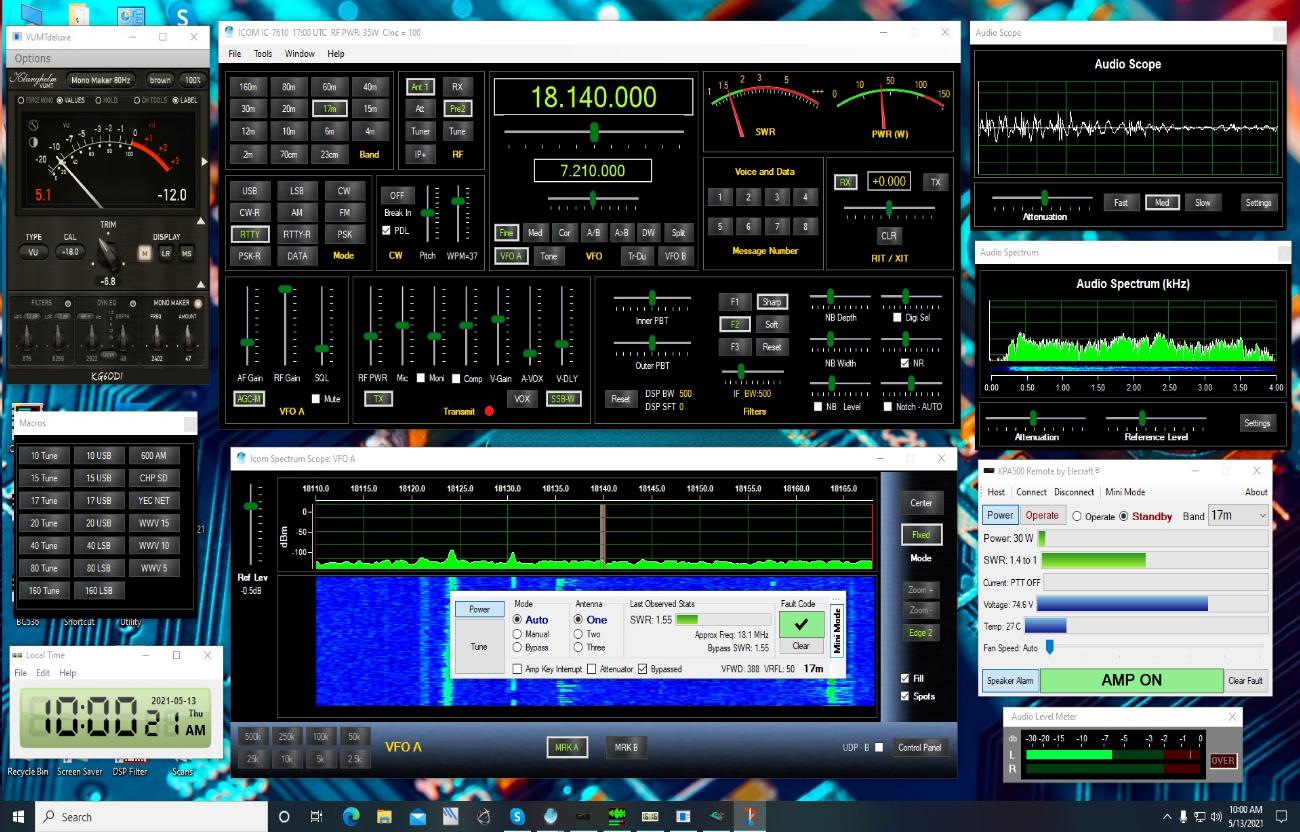Enable the PDL checkbox in CW section
Viewport: 1300px width, 832px height.
tap(387, 231)
